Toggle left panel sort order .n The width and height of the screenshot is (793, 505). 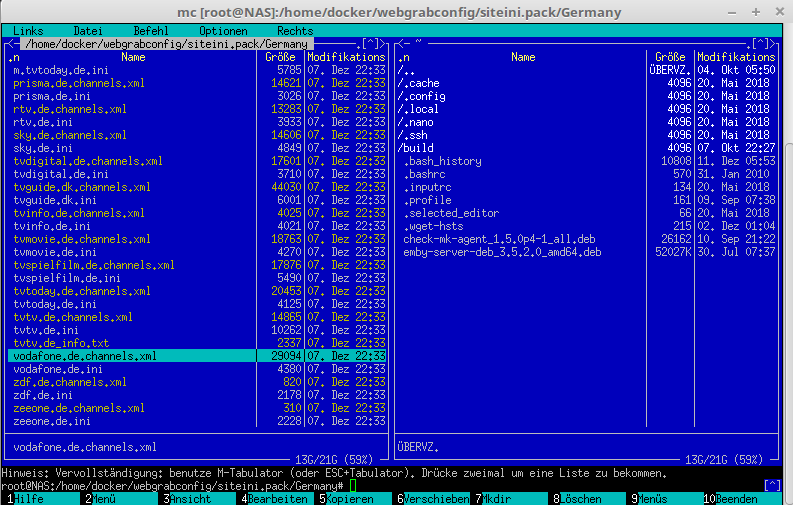(x=14, y=57)
